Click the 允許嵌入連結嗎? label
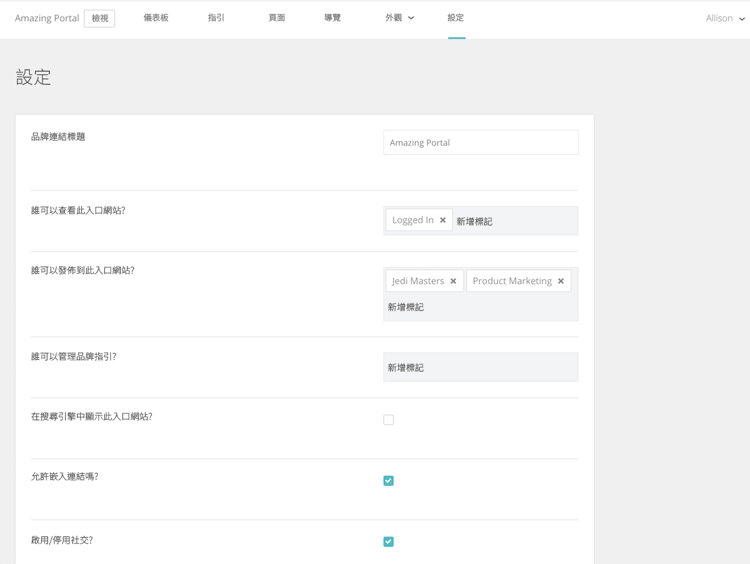The height and width of the screenshot is (564, 750). tap(65, 476)
